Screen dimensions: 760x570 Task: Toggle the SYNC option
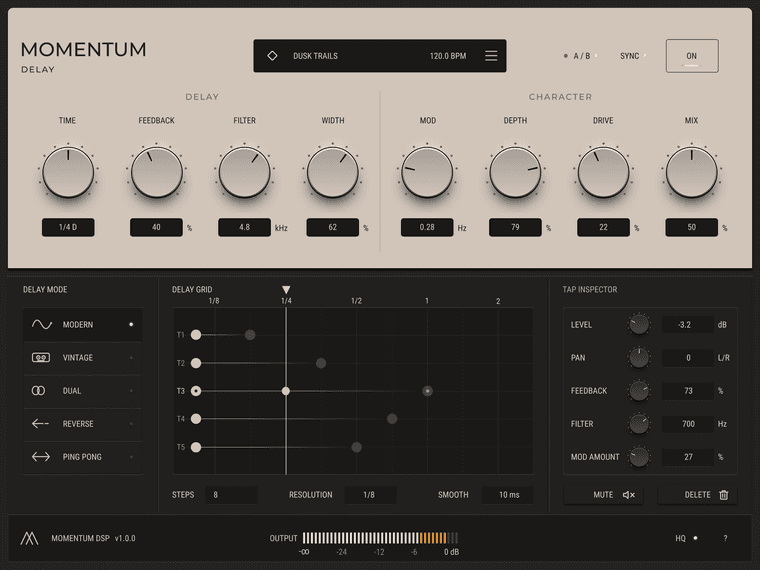click(633, 56)
